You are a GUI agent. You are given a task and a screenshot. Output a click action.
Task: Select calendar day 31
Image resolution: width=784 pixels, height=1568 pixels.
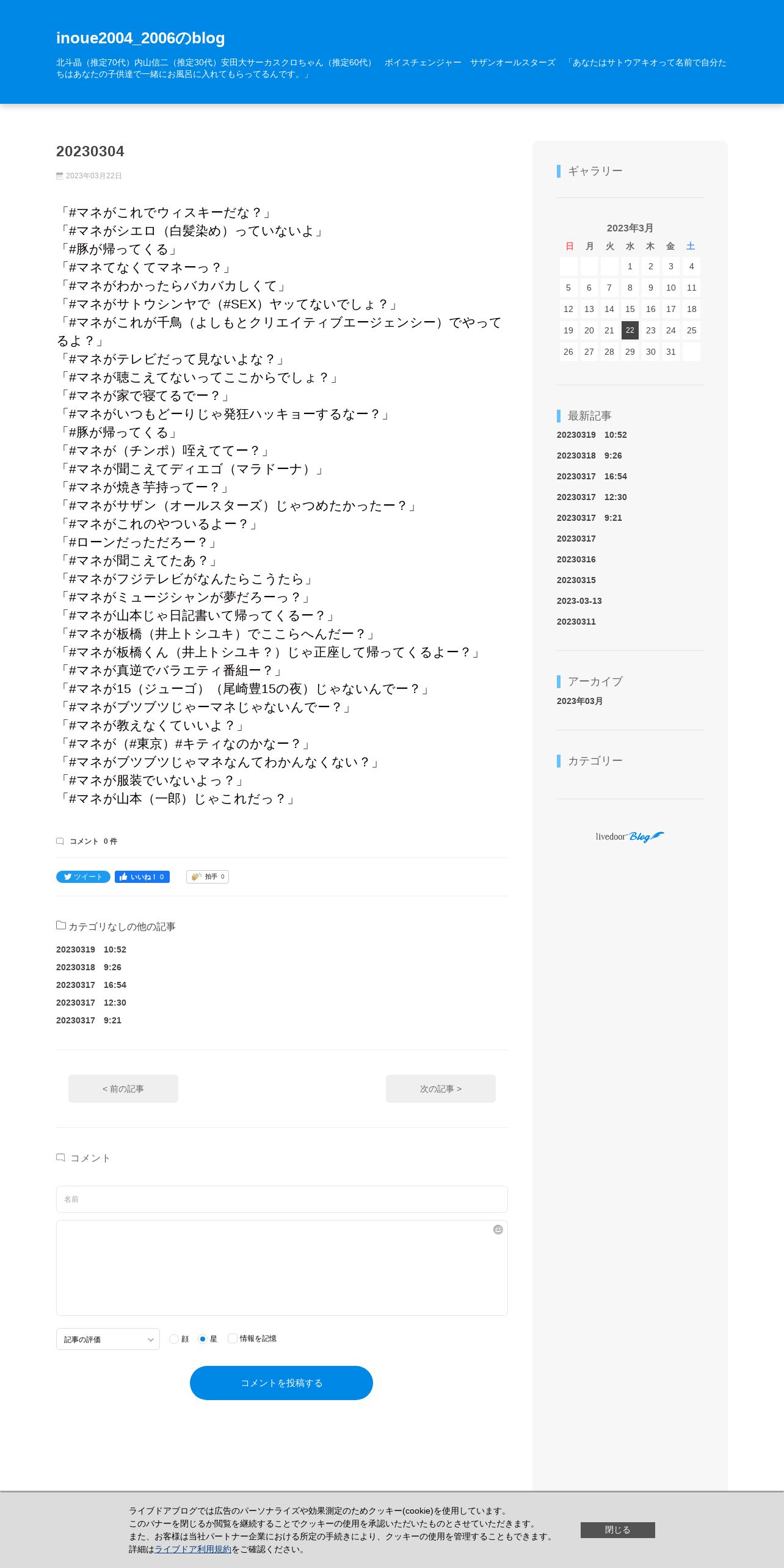coord(671,352)
